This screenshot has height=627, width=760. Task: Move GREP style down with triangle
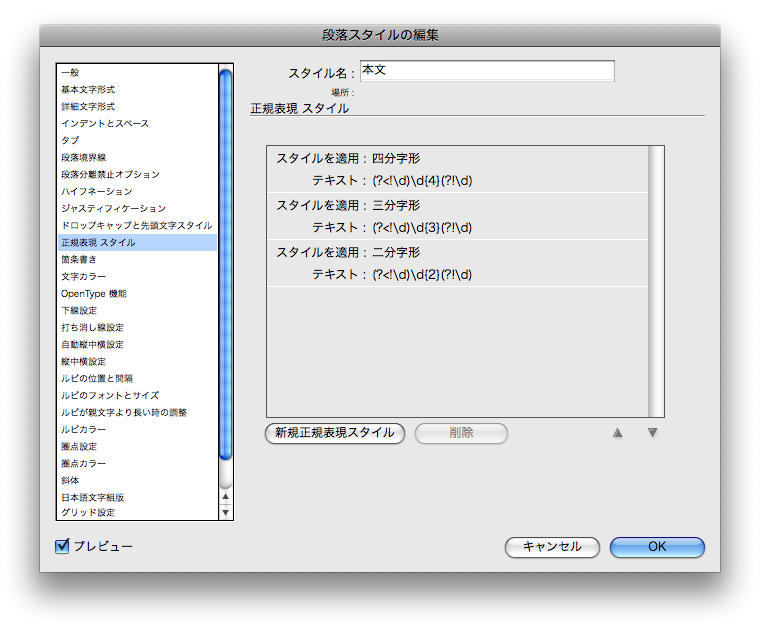pyautogui.click(x=652, y=433)
